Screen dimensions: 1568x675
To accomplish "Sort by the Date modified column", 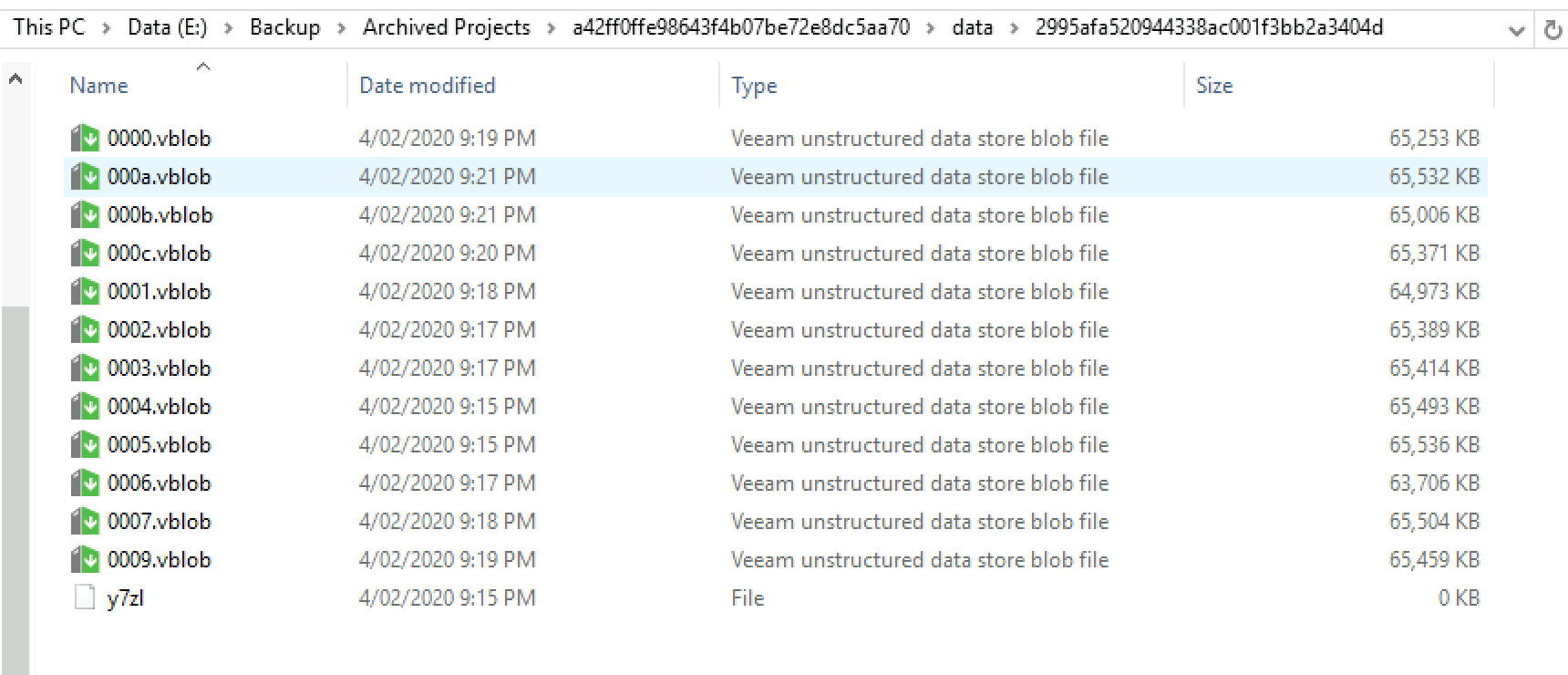I will (428, 86).
